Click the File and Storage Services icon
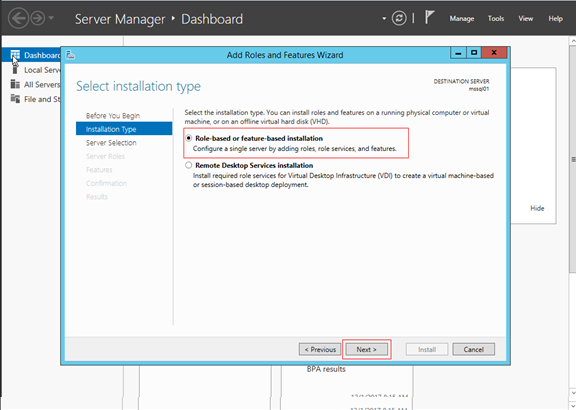The height and width of the screenshot is (410, 581). pos(15,99)
